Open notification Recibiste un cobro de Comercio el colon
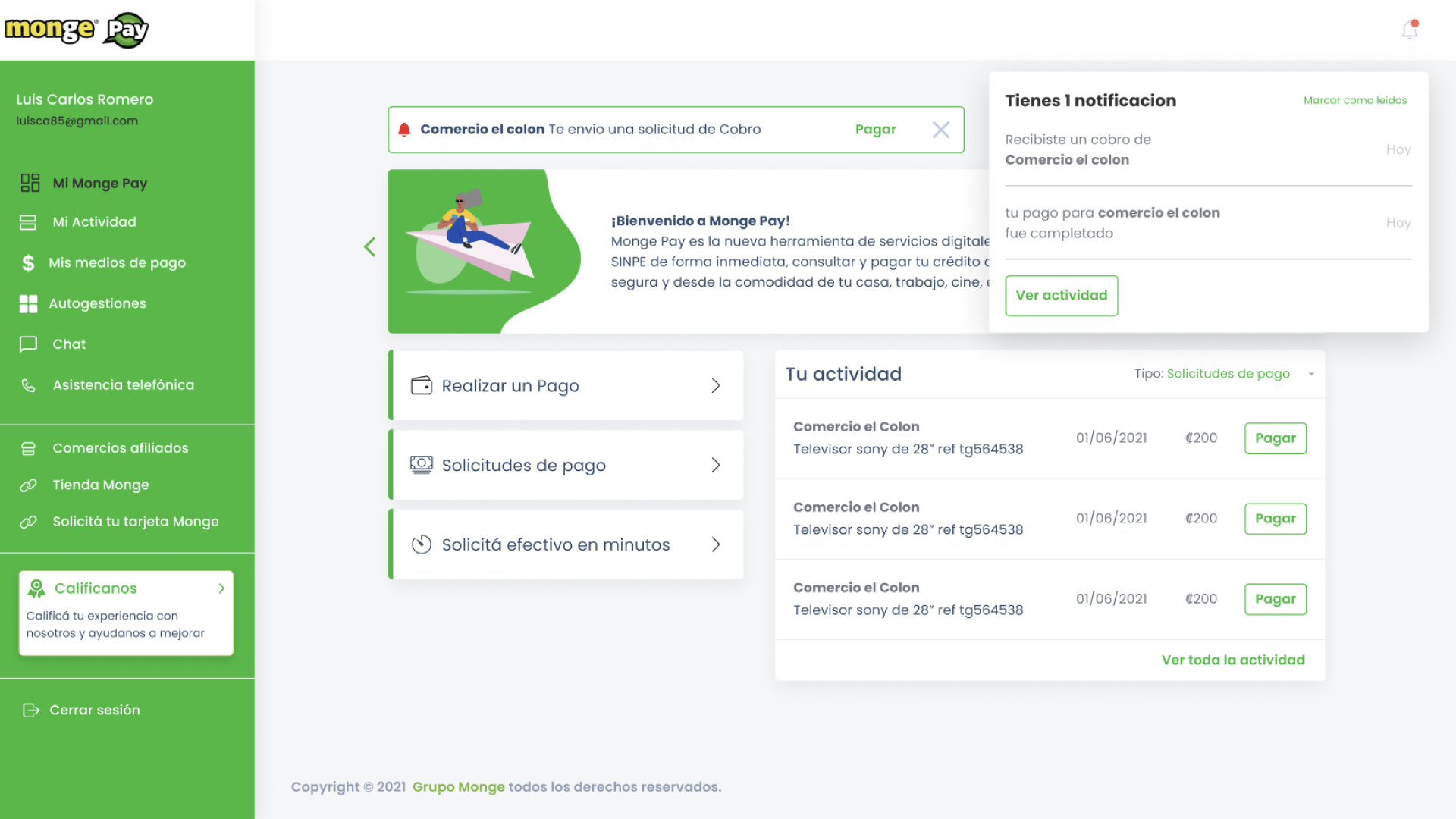The height and width of the screenshot is (819, 1456). click(x=1208, y=149)
